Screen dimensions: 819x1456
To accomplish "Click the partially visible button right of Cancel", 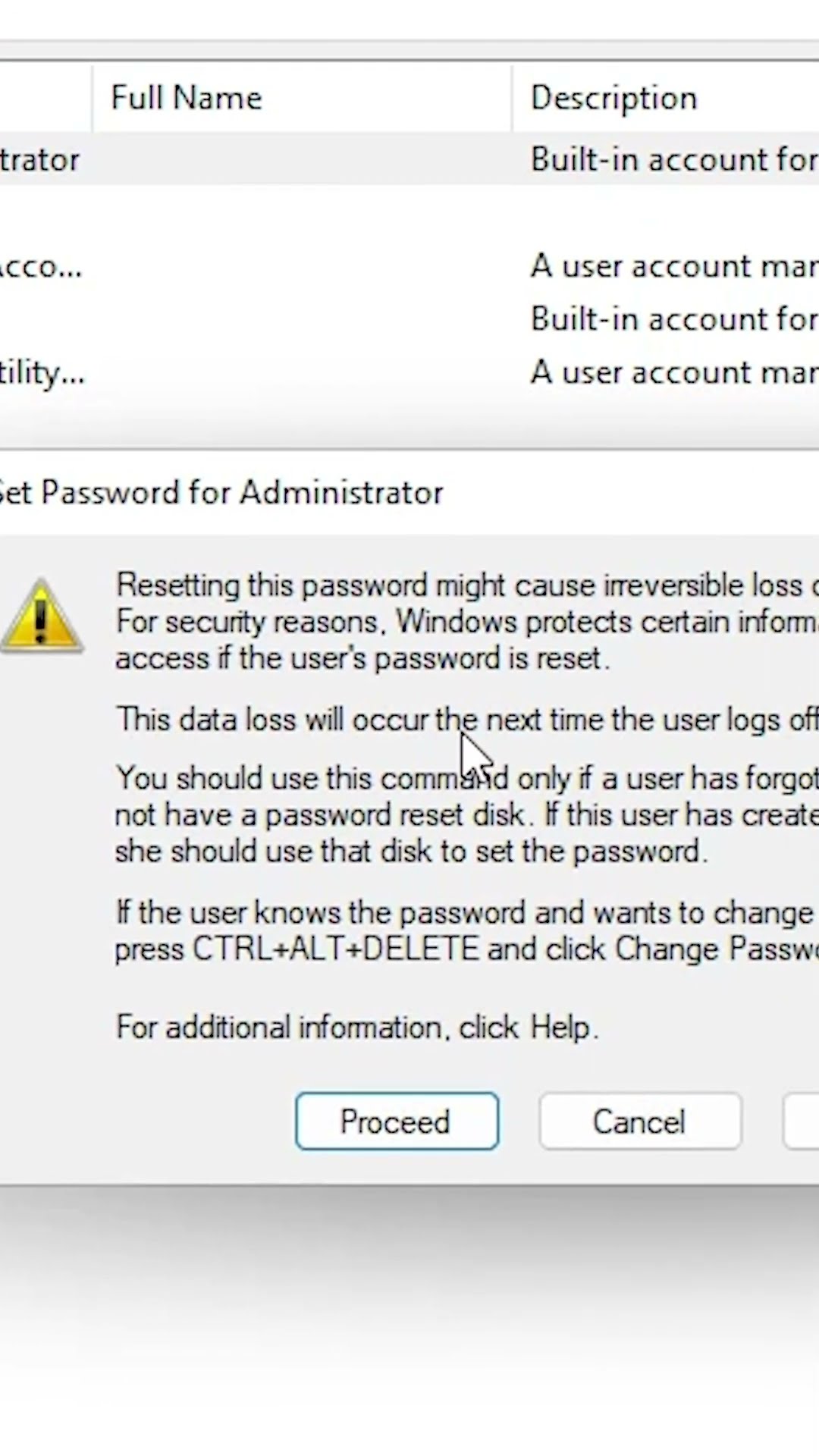I will [x=802, y=1121].
